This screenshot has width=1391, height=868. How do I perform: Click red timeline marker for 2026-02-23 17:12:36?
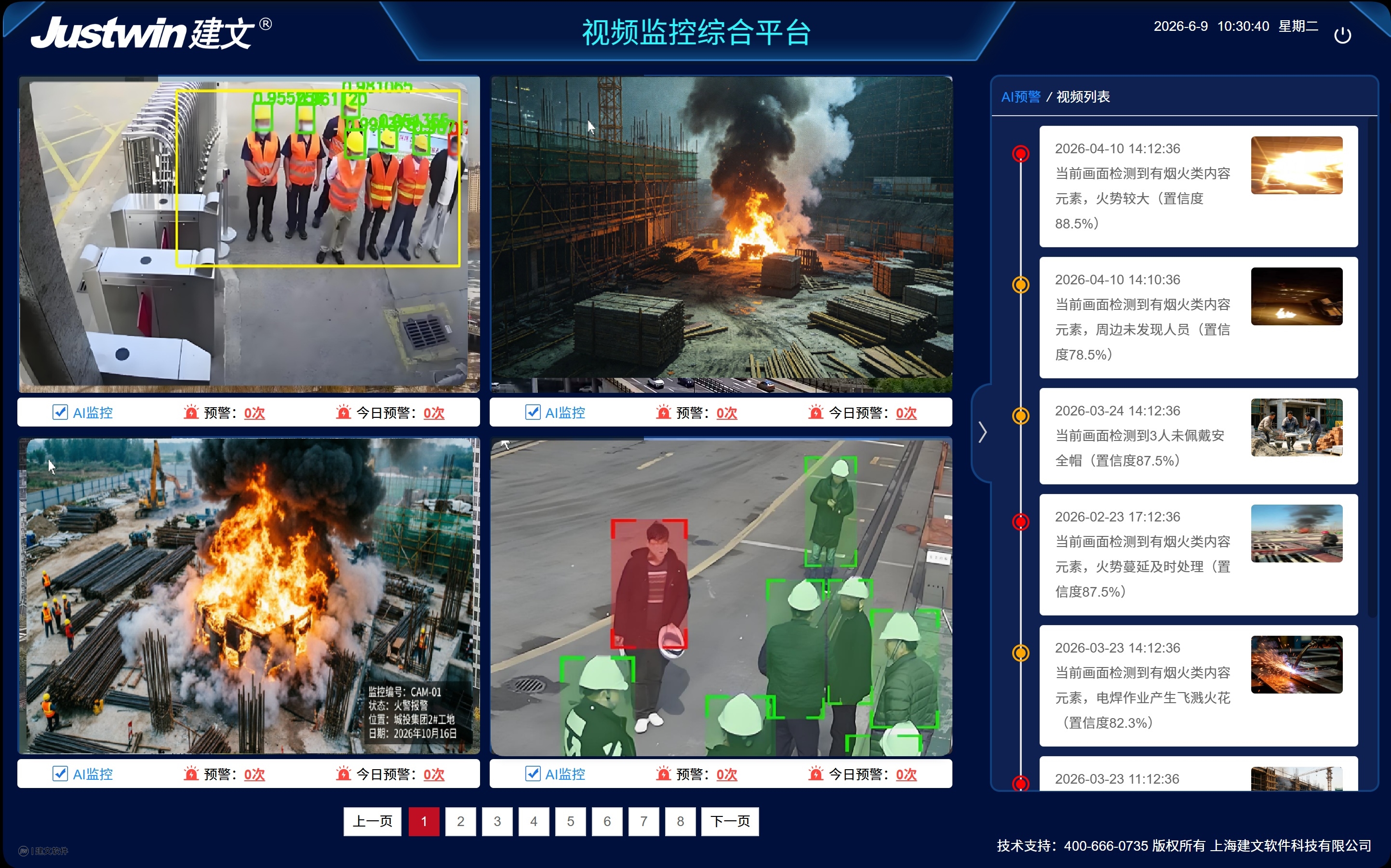1020,522
